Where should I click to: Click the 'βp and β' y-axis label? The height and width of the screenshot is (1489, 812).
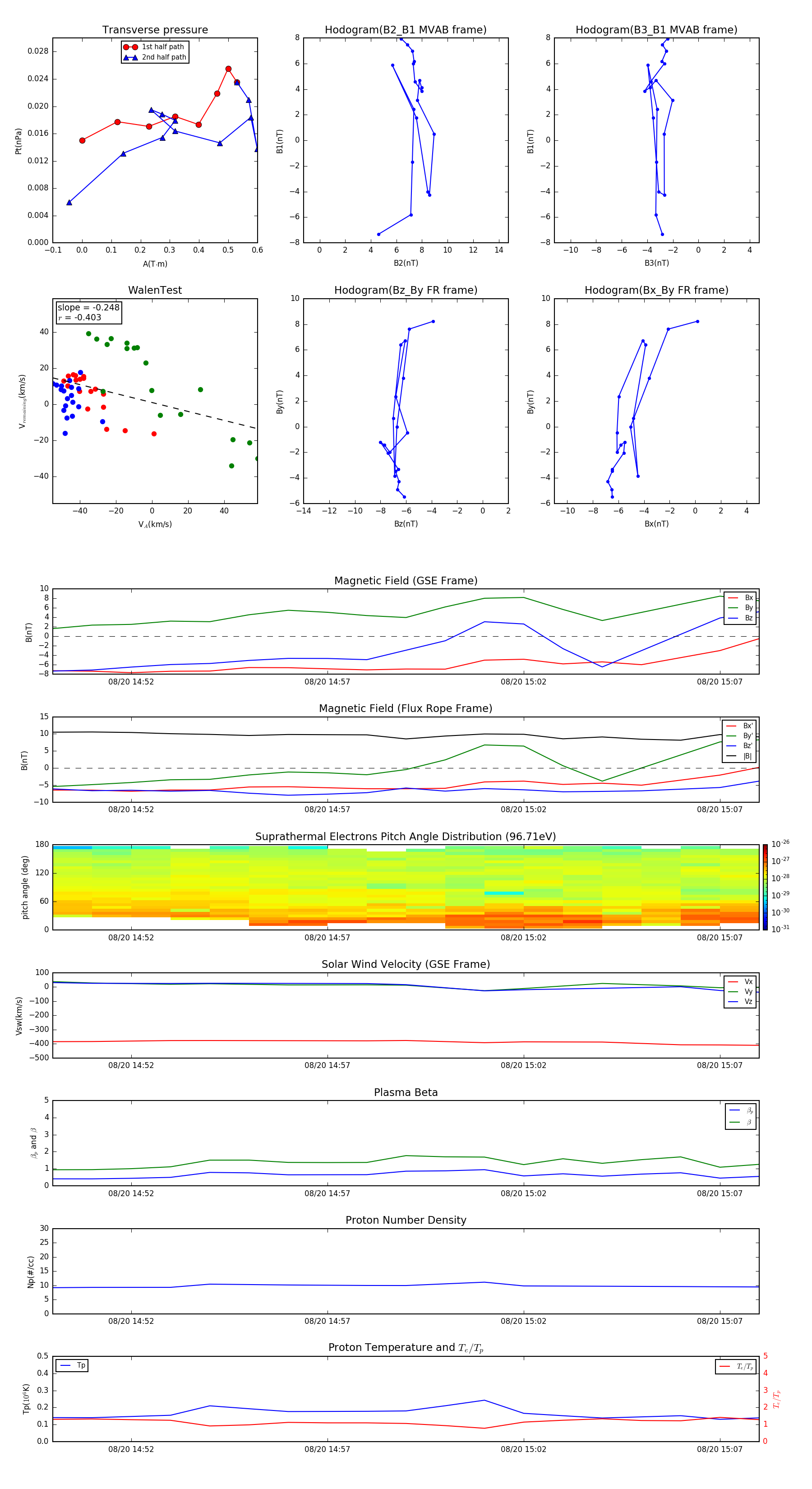pyautogui.click(x=33, y=1143)
